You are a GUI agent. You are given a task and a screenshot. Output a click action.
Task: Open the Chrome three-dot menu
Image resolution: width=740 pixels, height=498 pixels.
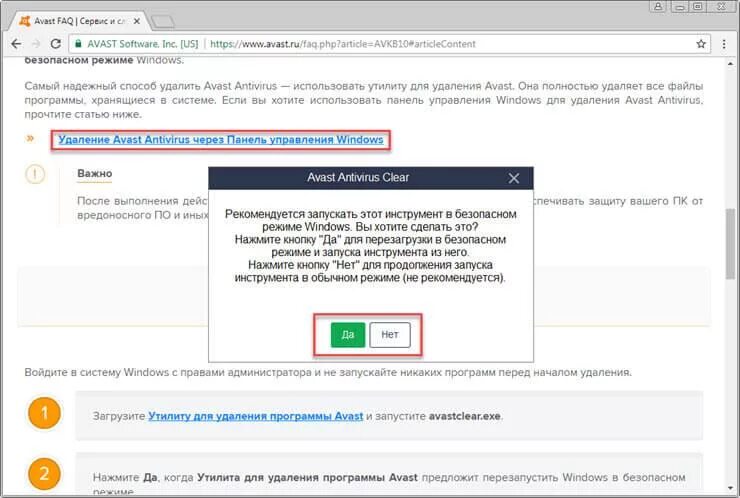pyautogui.click(x=724, y=44)
